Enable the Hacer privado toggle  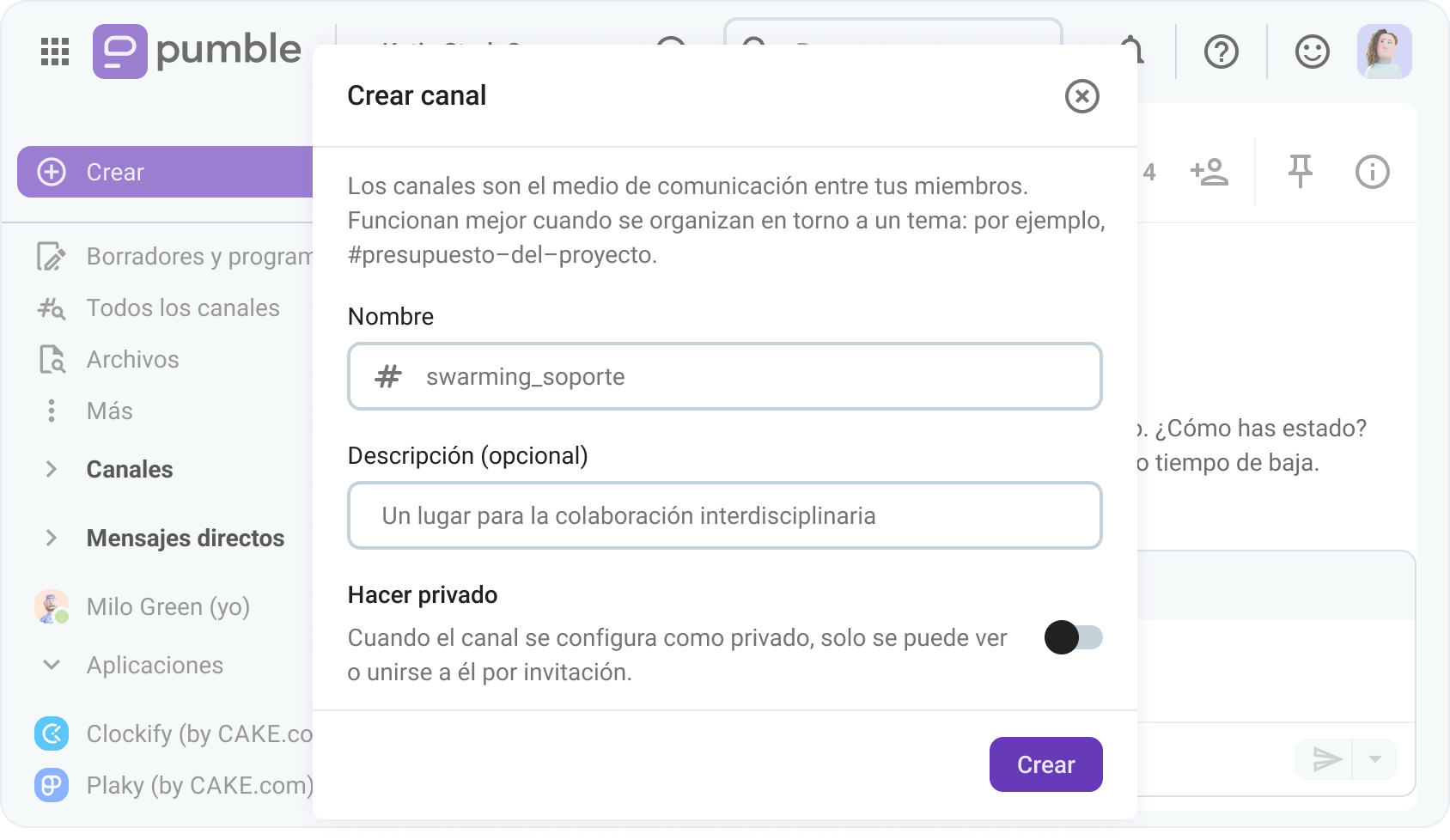(1072, 637)
